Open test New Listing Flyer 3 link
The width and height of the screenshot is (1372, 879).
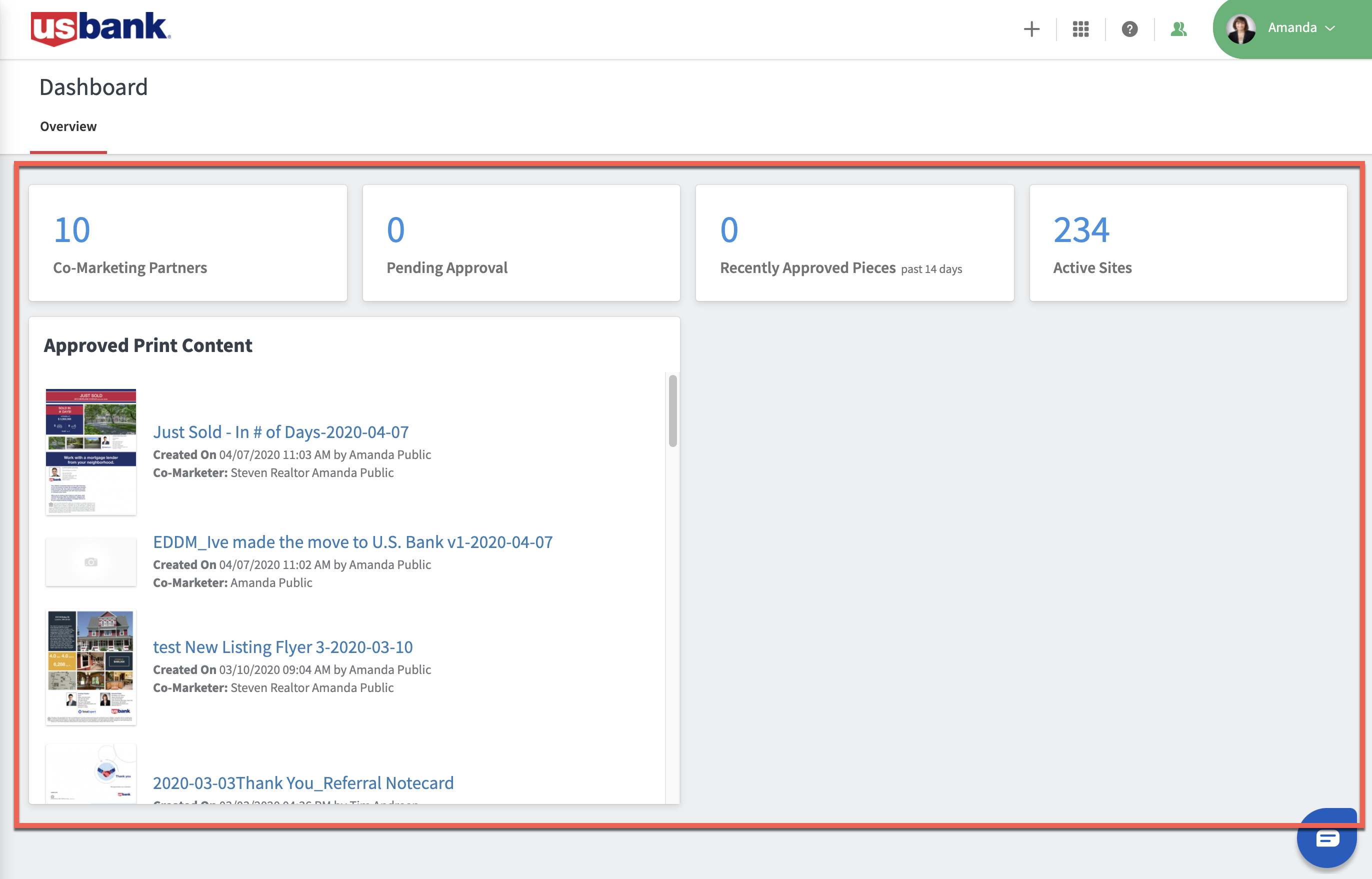(282, 646)
